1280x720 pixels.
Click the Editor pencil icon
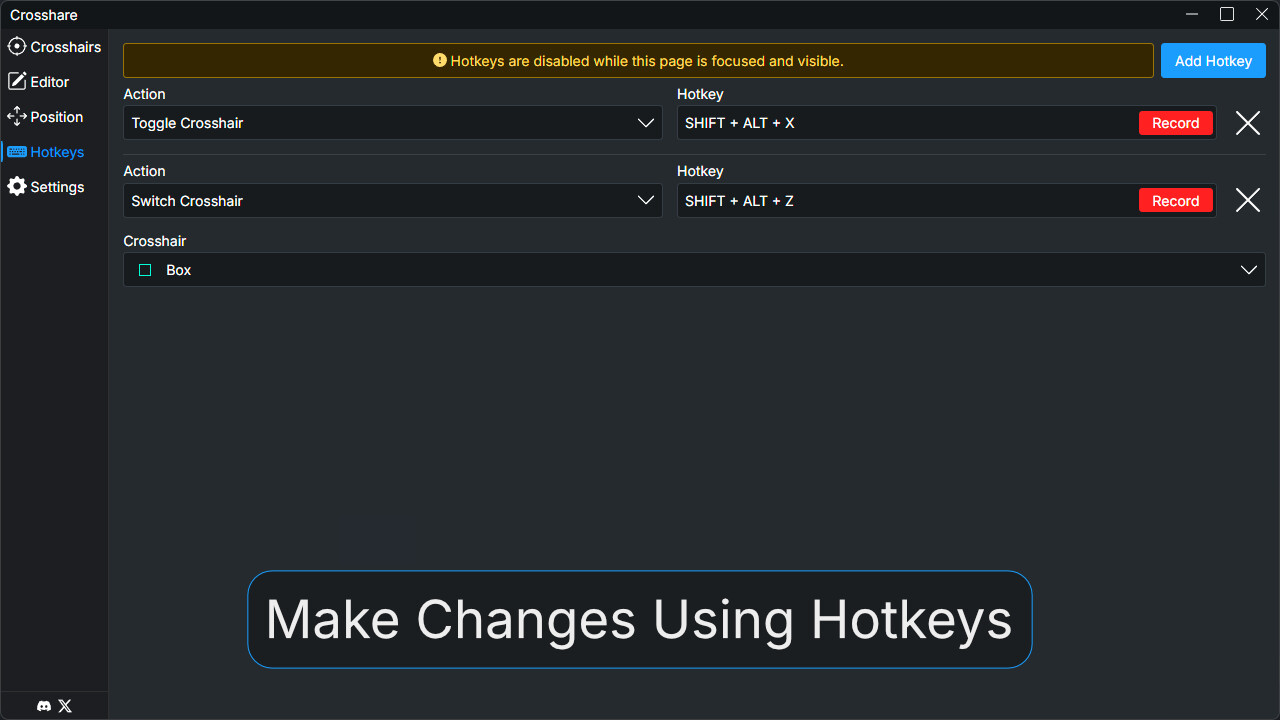(x=17, y=82)
